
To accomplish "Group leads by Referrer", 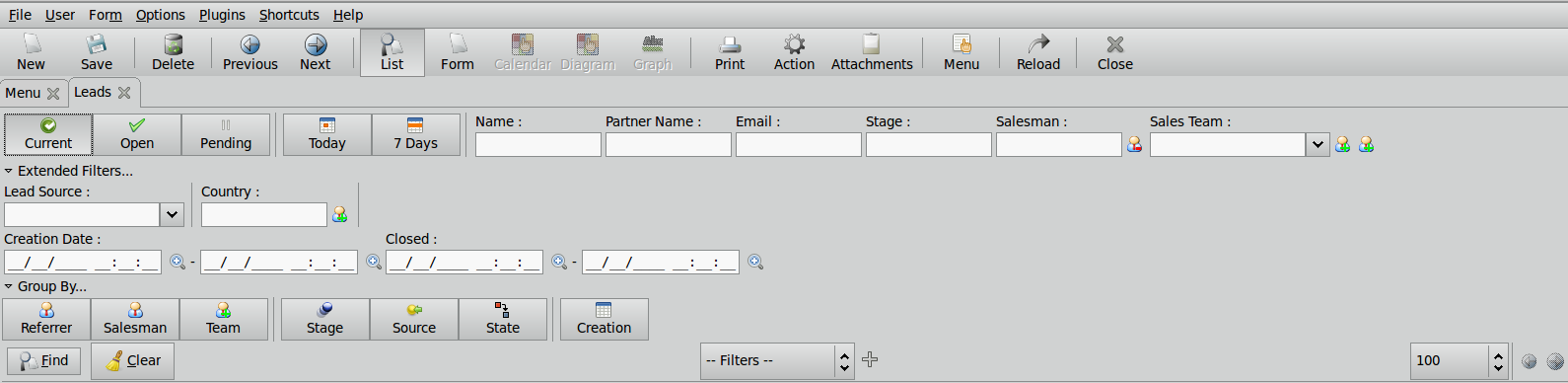I will pos(46,319).
